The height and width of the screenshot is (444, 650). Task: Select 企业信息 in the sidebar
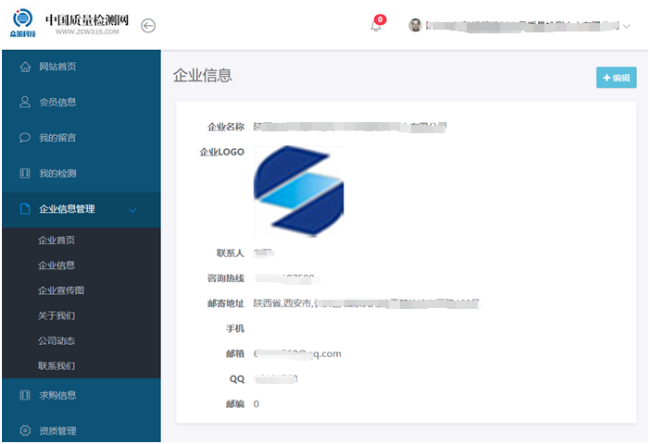coord(56,266)
